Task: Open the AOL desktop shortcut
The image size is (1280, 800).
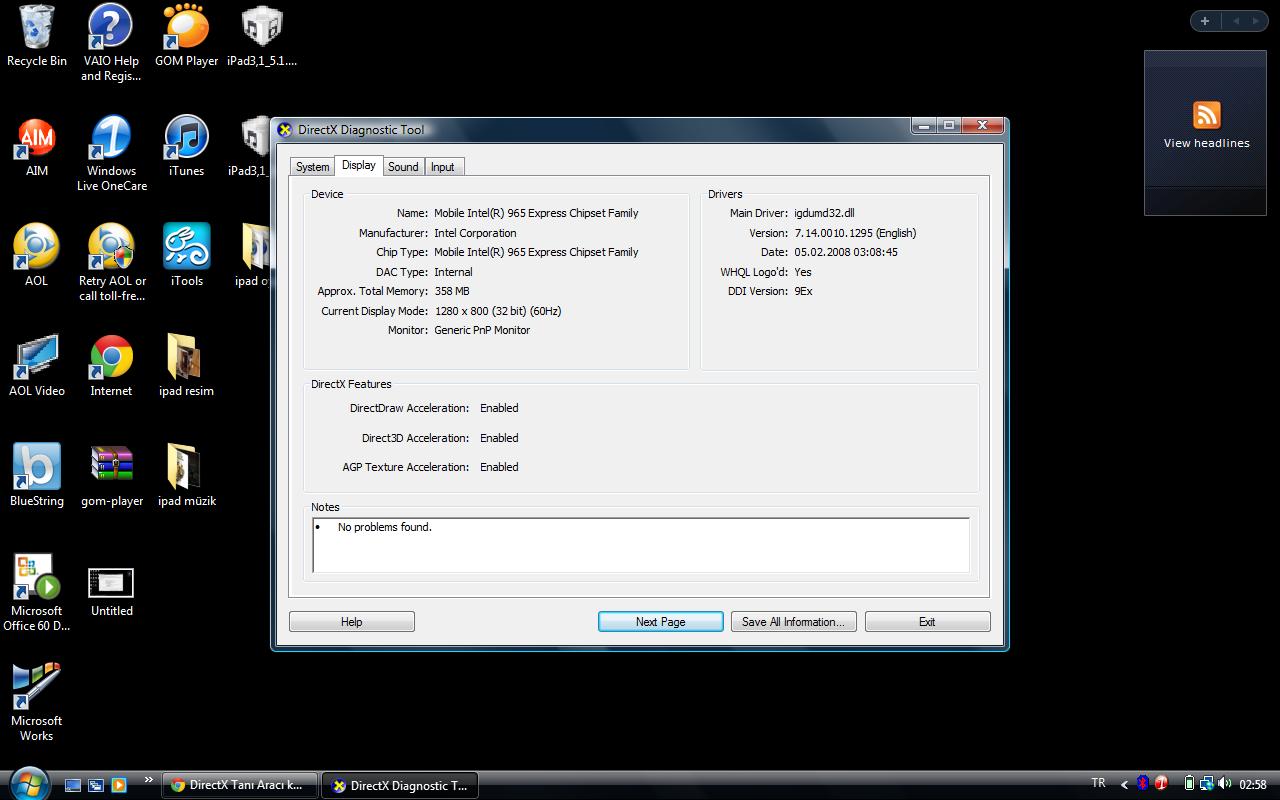Action: click(37, 256)
